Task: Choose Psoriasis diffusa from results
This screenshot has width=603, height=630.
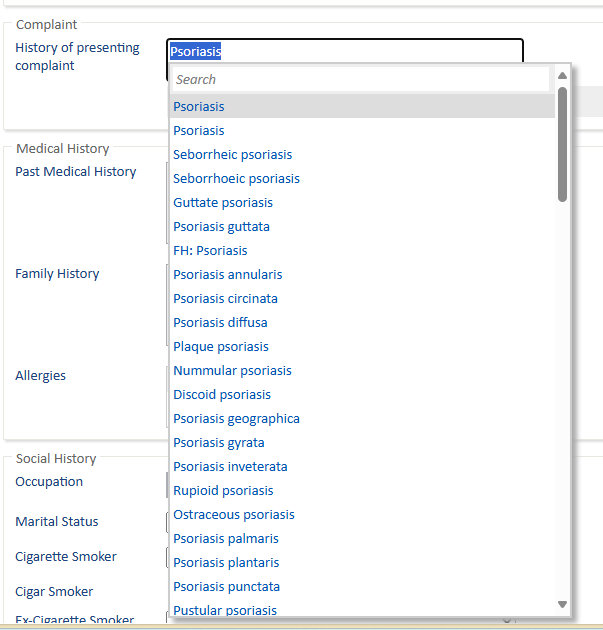Action: pos(220,323)
